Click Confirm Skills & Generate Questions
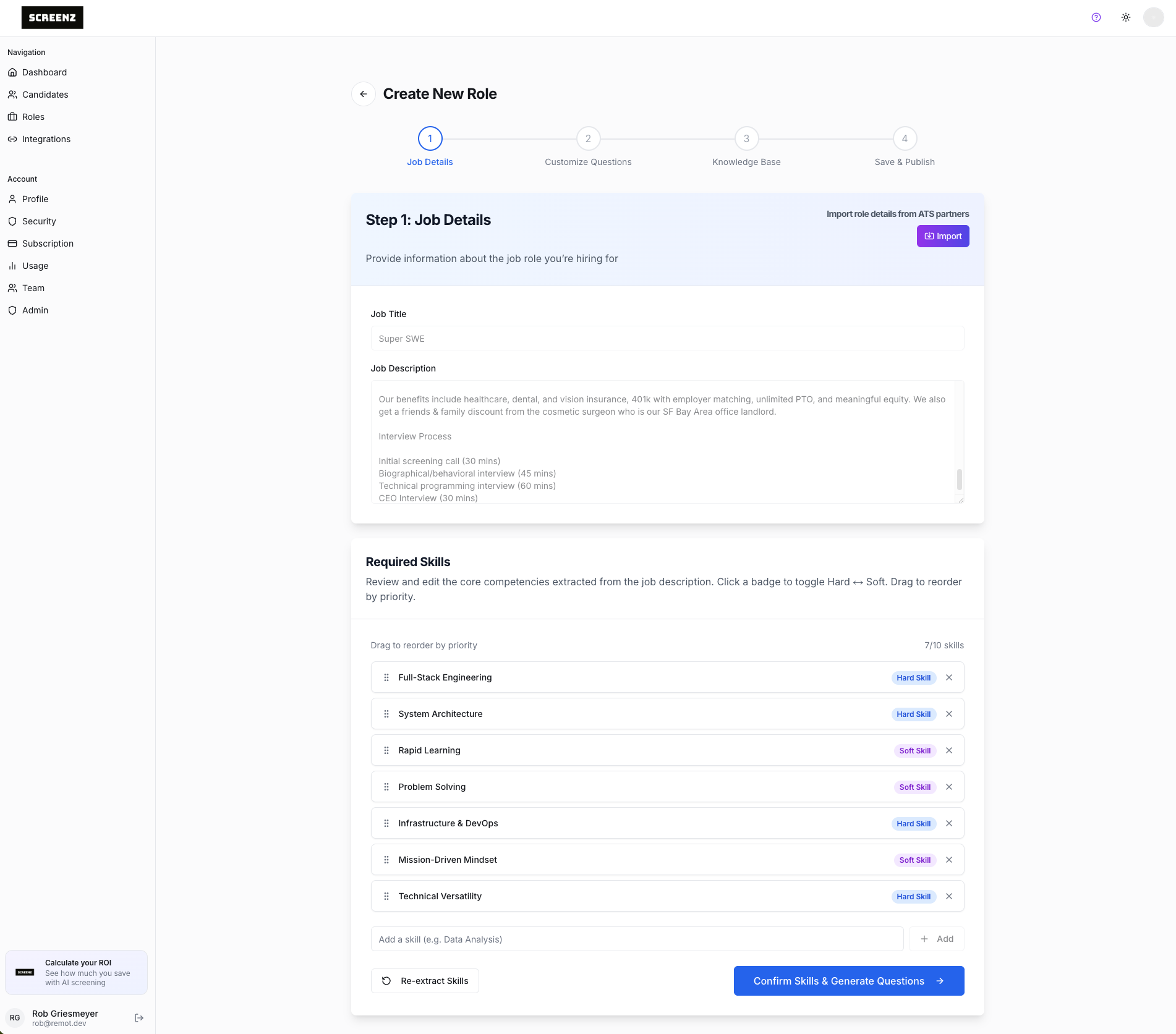Image resolution: width=1176 pixels, height=1034 pixels. (849, 981)
